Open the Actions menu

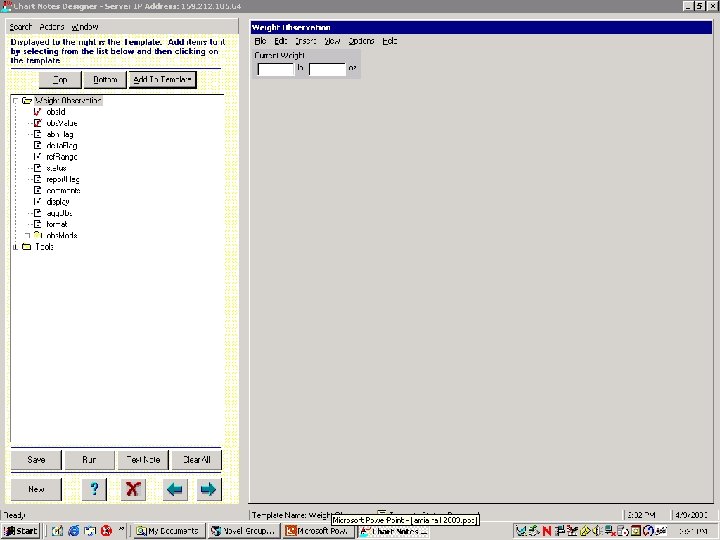[x=51, y=27]
